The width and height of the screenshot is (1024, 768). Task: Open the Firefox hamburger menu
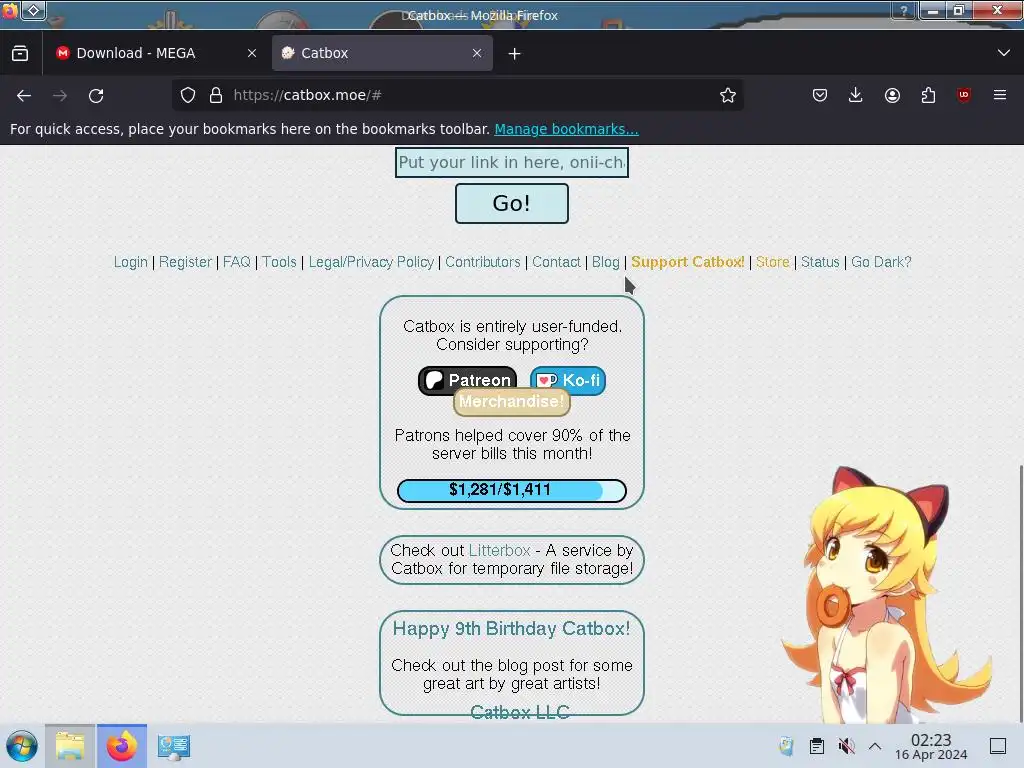(x=1000, y=95)
